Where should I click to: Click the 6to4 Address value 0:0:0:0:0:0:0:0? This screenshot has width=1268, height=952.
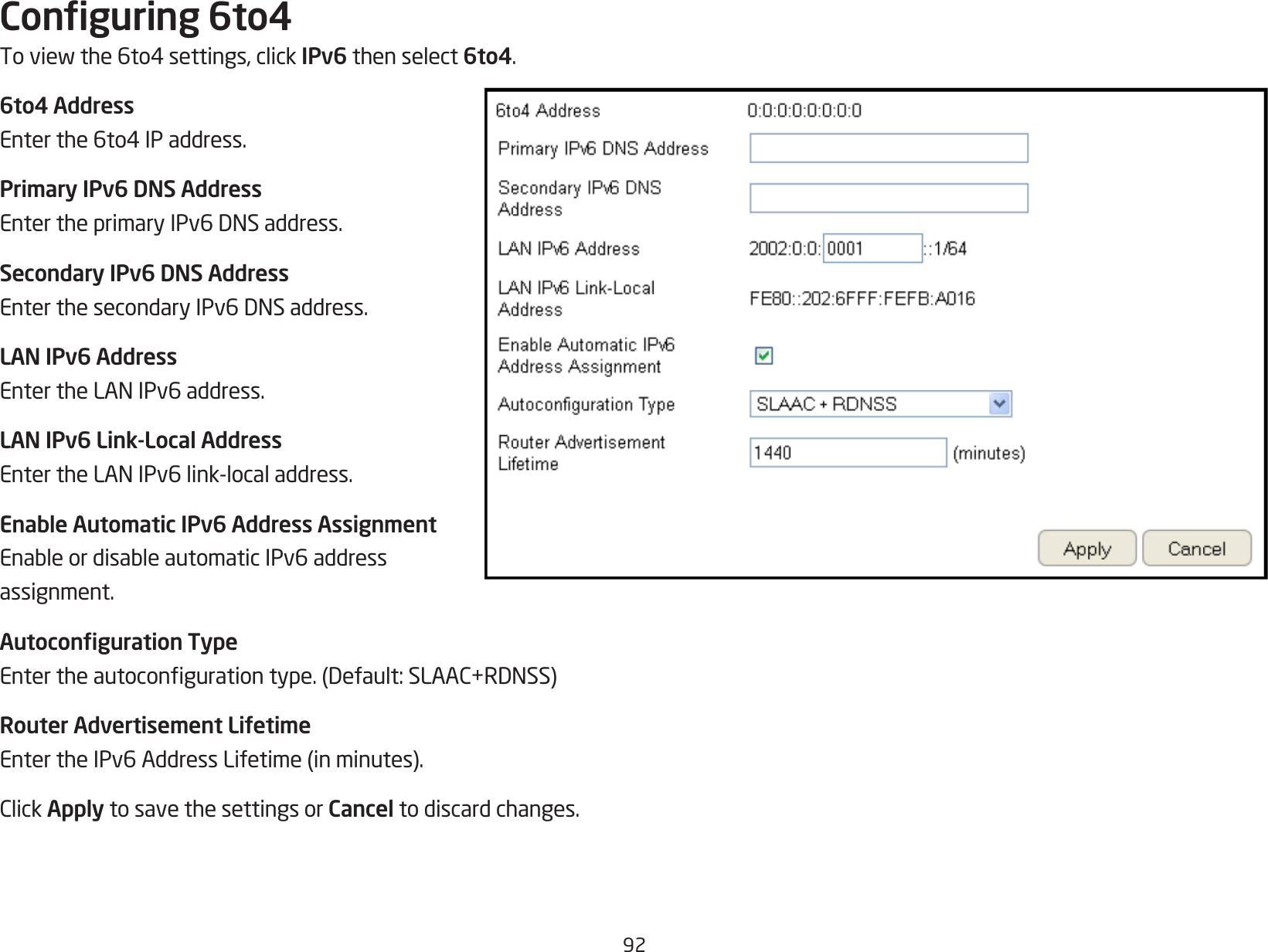coord(804,110)
